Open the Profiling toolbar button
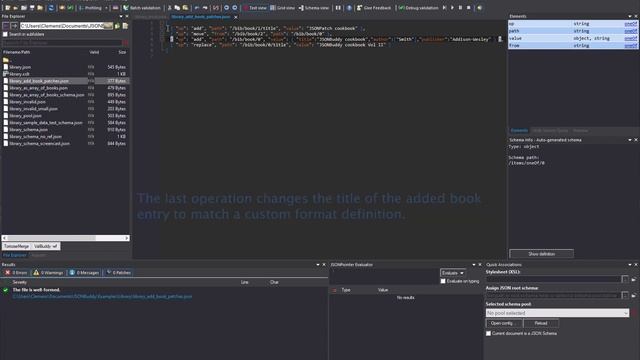The image size is (640, 360). (90, 8)
